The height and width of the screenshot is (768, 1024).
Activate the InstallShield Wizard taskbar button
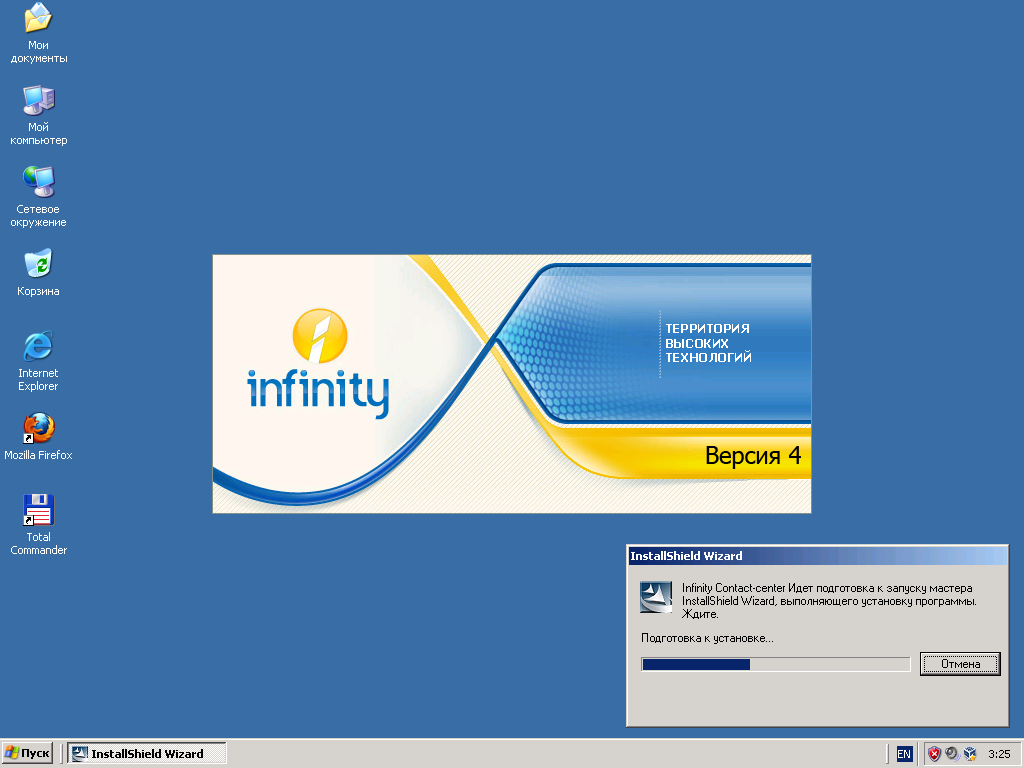click(147, 753)
